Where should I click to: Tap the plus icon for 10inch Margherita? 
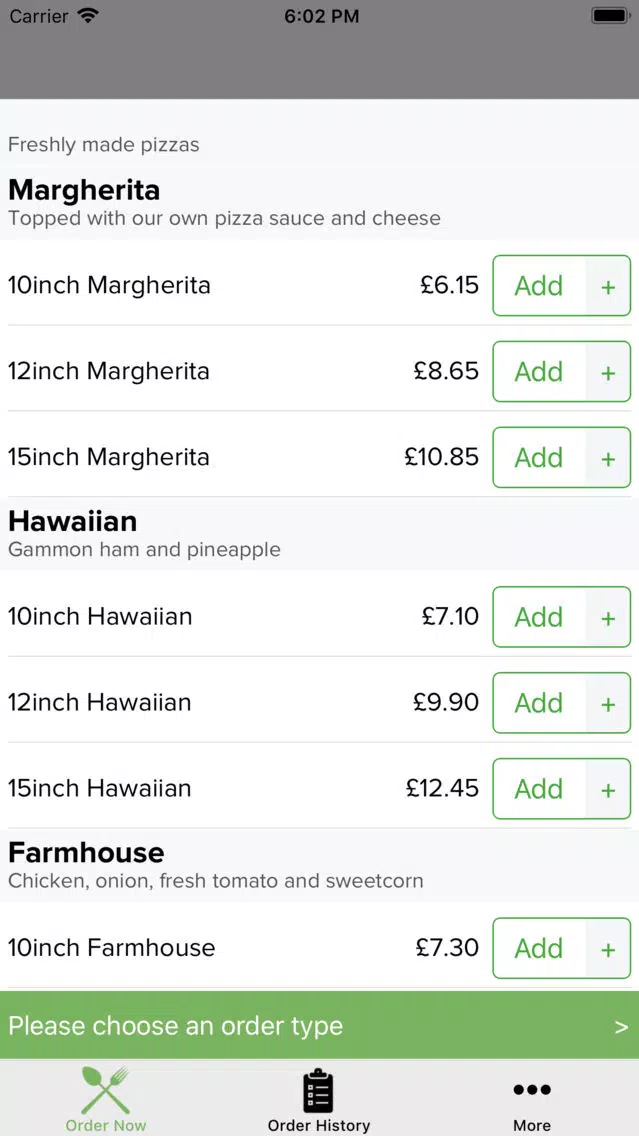pyautogui.click(x=608, y=286)
